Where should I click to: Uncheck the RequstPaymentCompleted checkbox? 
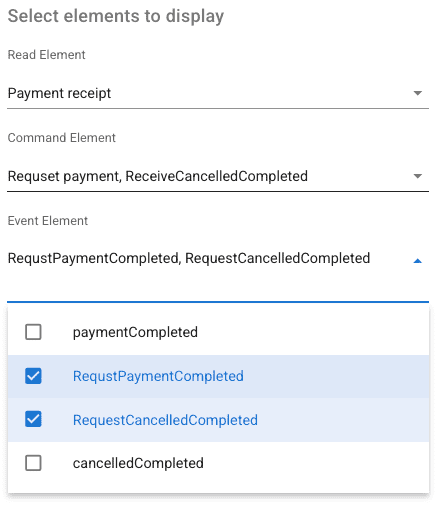click(33, 376)
